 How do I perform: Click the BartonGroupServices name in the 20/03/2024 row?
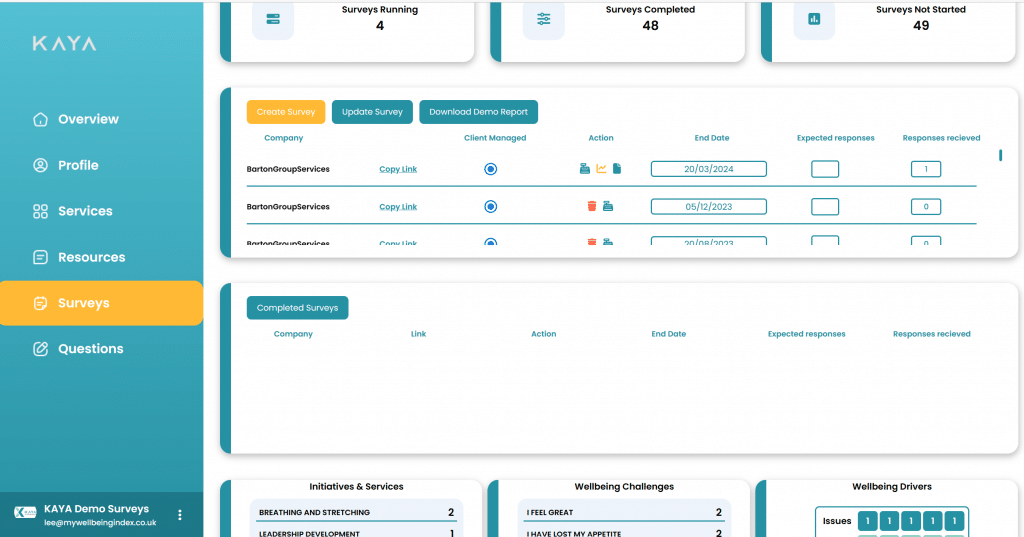(288, 169)
